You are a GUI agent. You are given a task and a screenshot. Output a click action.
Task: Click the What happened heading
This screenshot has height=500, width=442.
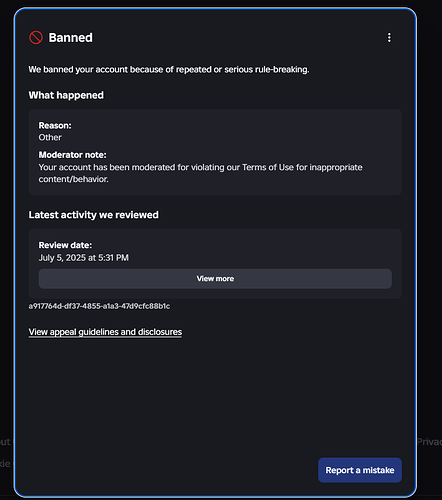point(66,95)
